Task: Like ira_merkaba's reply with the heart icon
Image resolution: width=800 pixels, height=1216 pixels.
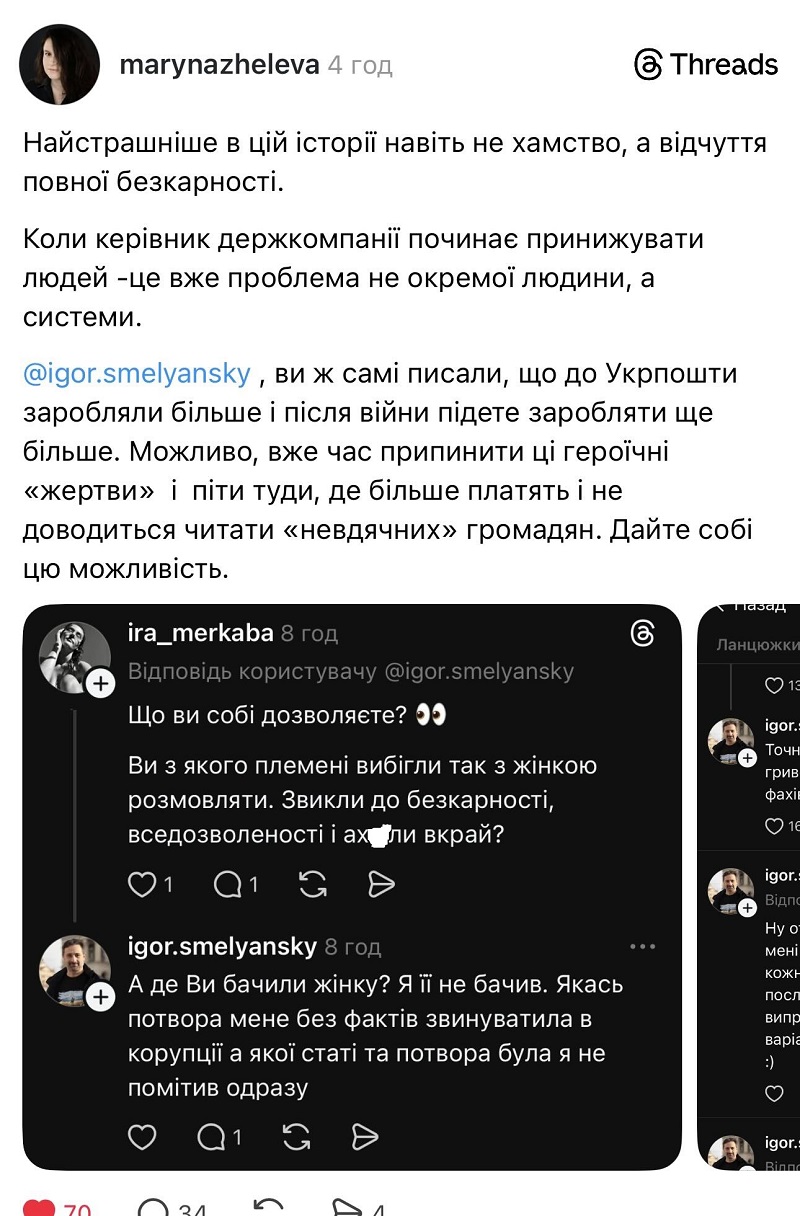Action: coord(142,884)
